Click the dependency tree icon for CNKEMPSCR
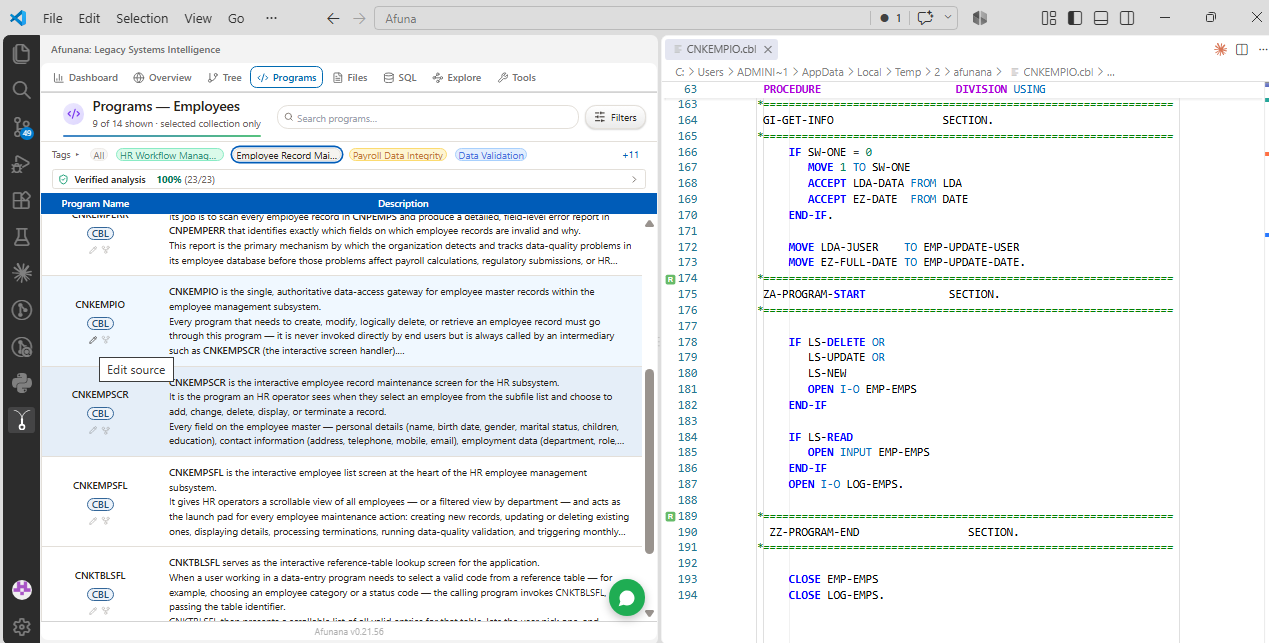Image resolution: width=1269 pixels, height=643 pixels. (x=106, y=430)
